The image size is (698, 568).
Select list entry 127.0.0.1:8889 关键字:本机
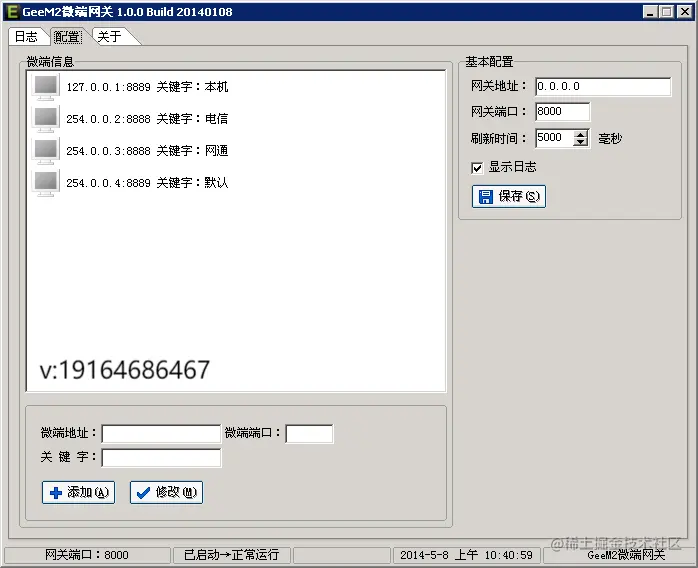click(x=147, y=87)
